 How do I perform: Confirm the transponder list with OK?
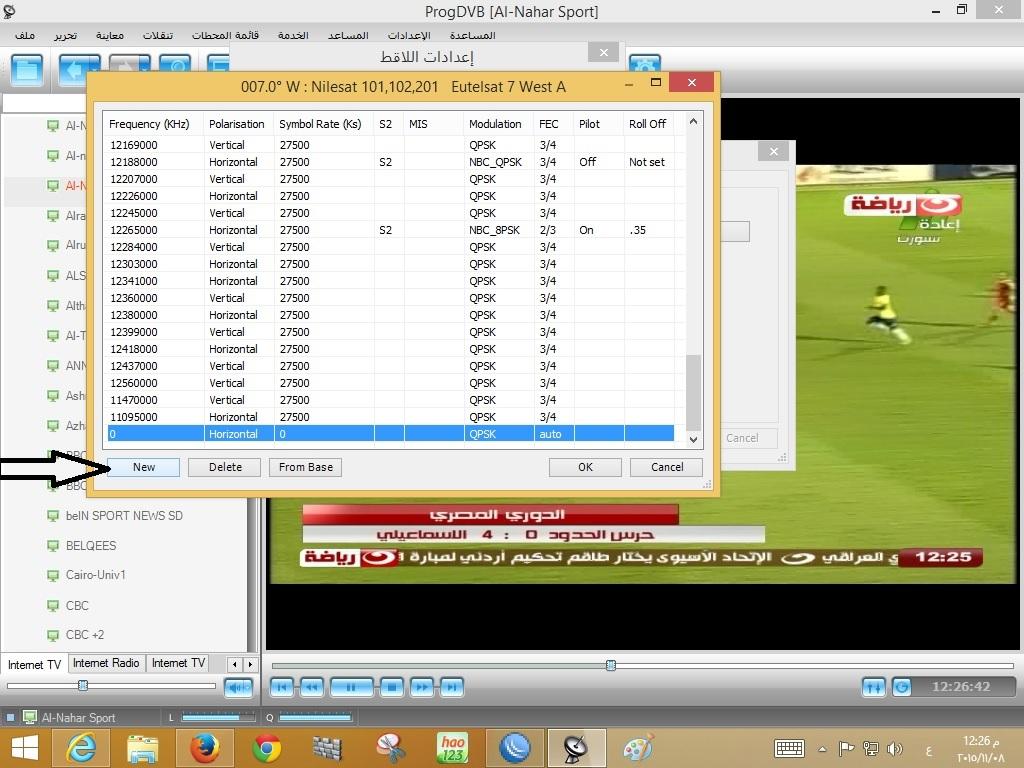[x=585, y=467]
